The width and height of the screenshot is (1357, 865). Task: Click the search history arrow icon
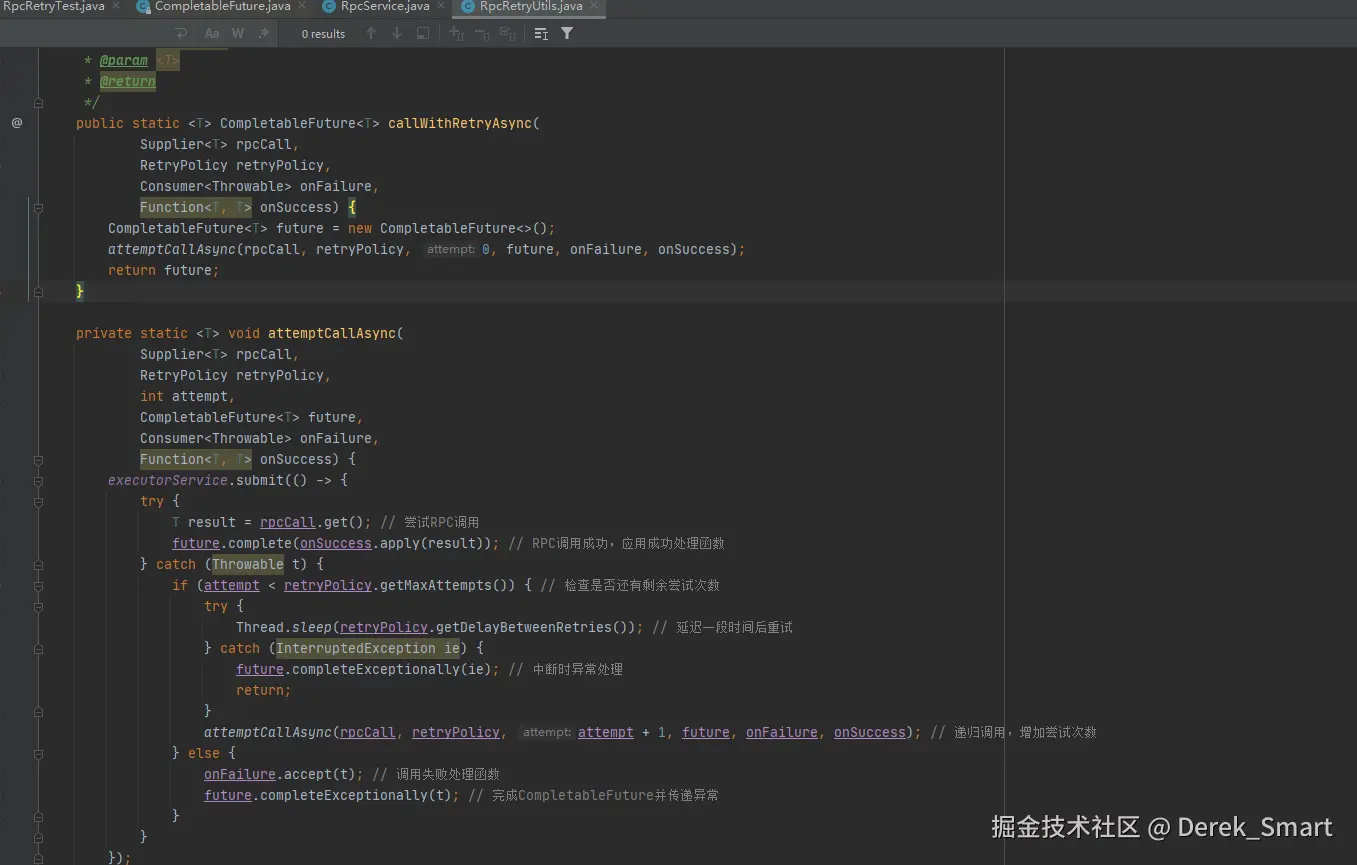(x=181, y=33)
